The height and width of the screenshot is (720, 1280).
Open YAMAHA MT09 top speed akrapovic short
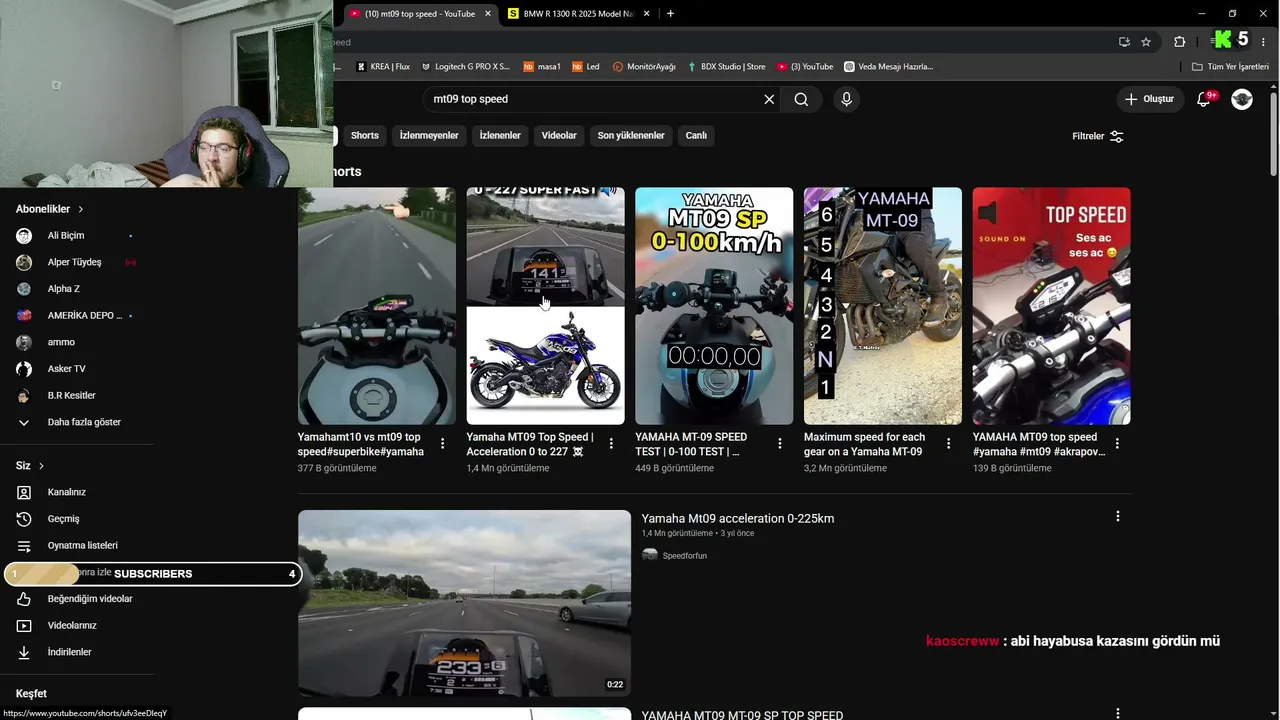pos(1052,306)
